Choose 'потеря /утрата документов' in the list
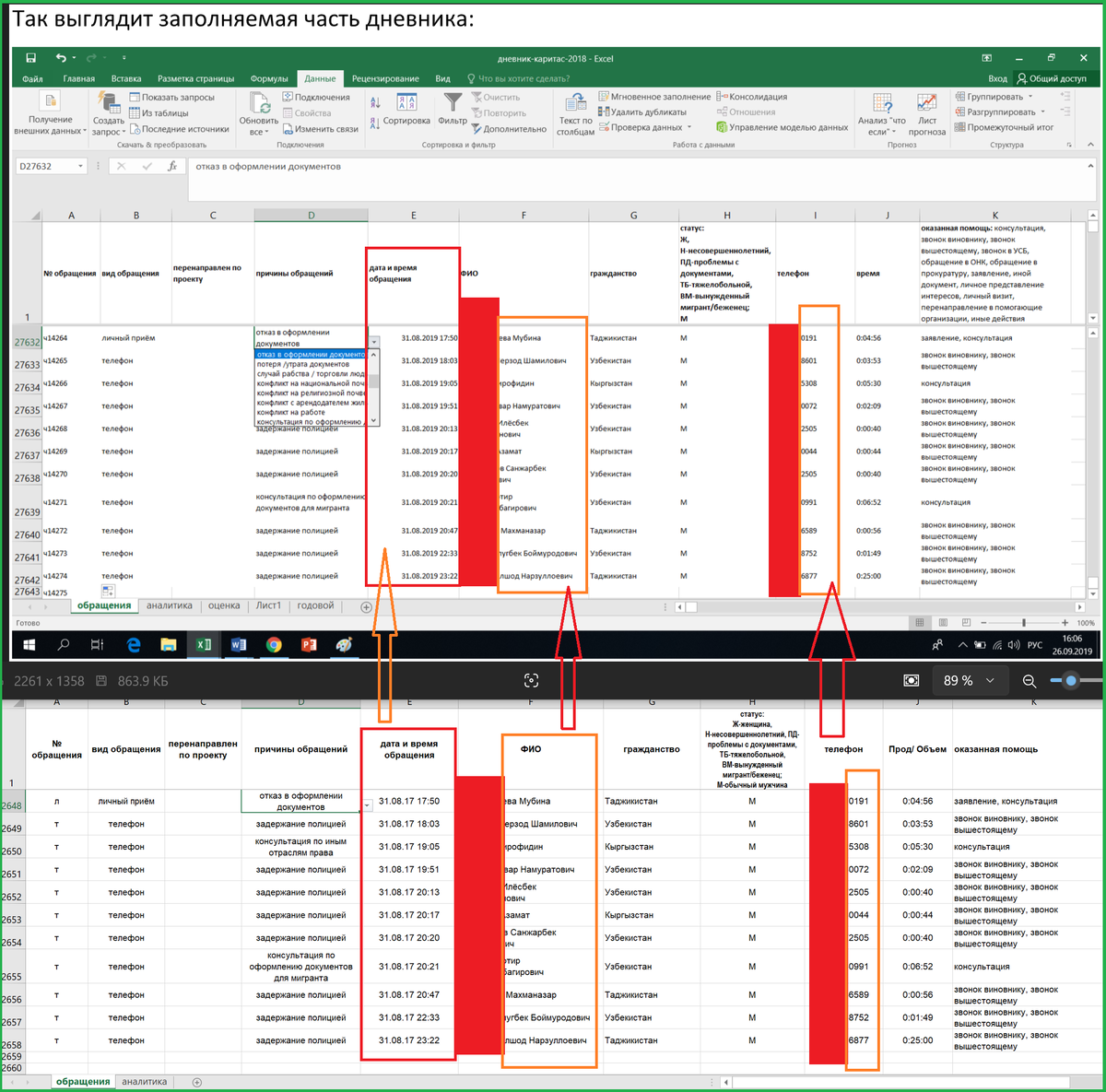The width and height of the screenshot is (1106, 1092). (x=302, y=364)
